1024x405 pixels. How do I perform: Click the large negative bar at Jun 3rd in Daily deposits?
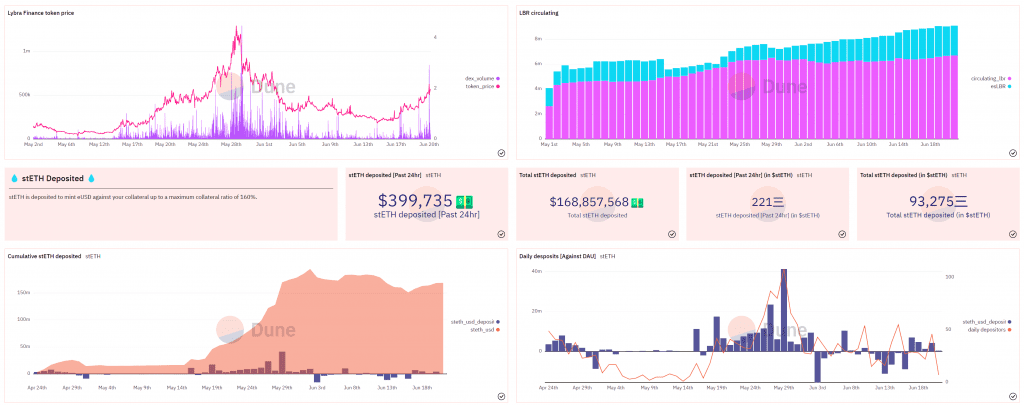click(817, 366)
